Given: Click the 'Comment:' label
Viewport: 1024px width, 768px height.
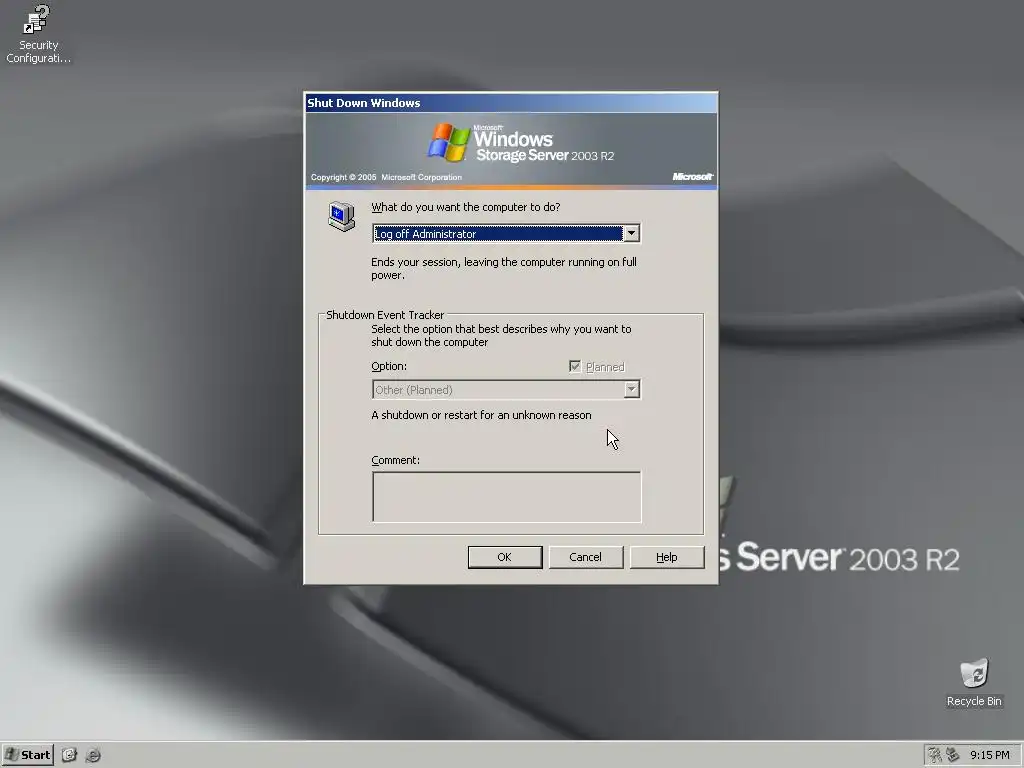Looking at the screenshot, I should click(395, 460).
